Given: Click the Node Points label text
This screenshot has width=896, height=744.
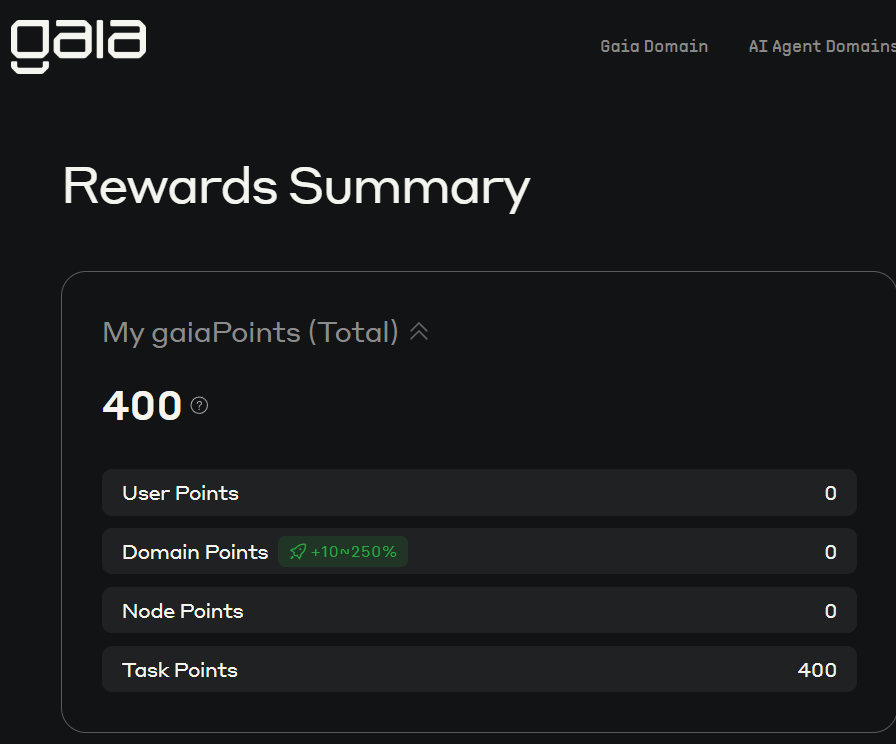Looking at the screenshot, I should click(x=183, y=611).
